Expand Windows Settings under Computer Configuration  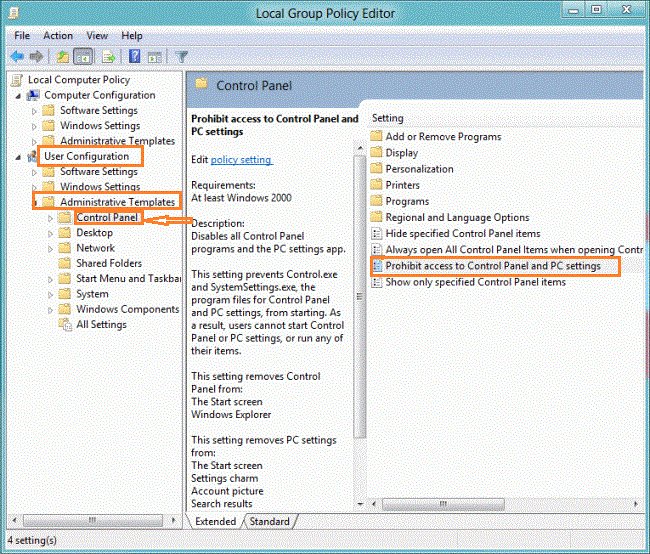[x=34, y=126]
